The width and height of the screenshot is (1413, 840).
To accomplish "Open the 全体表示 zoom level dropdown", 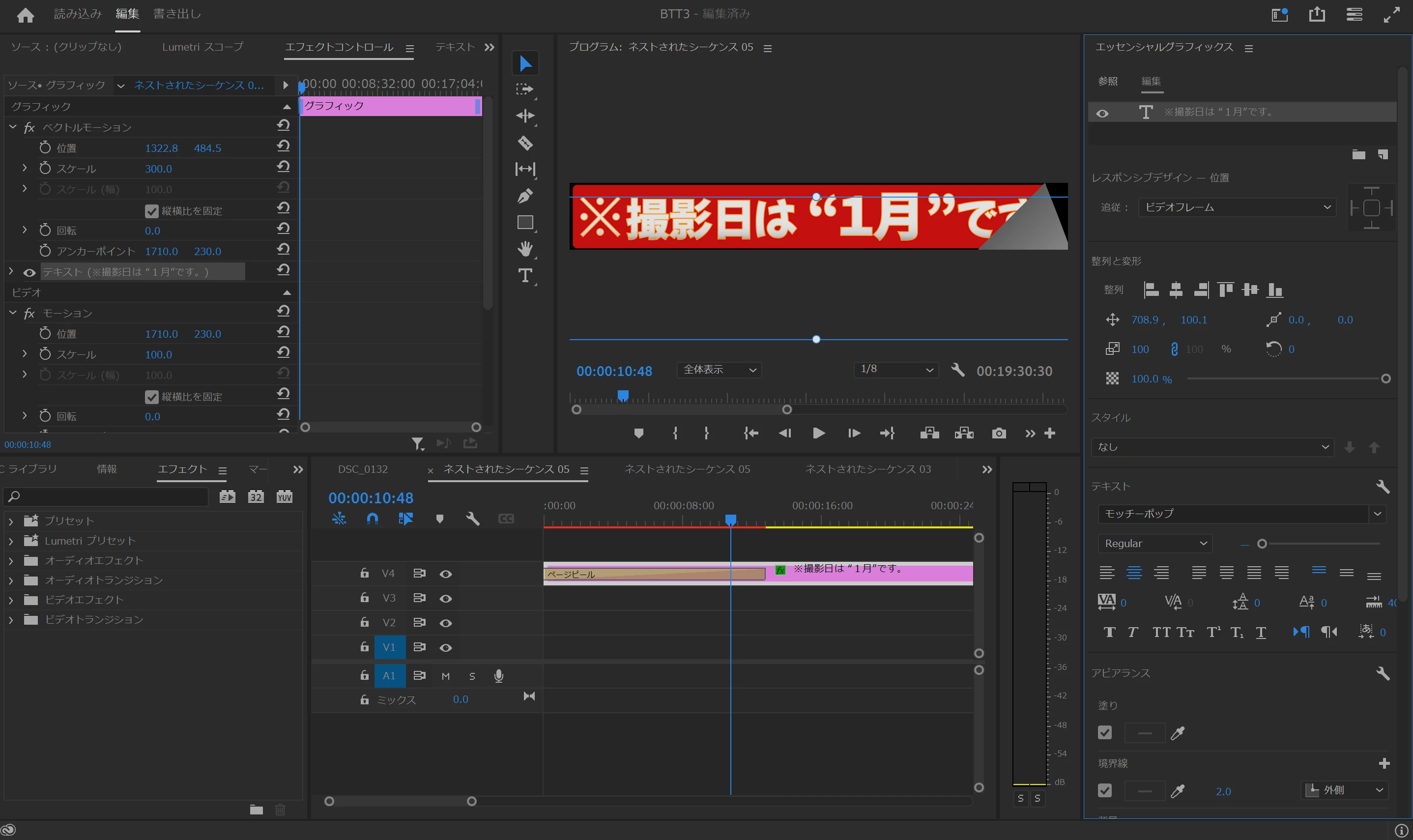I will coord(719,370).
